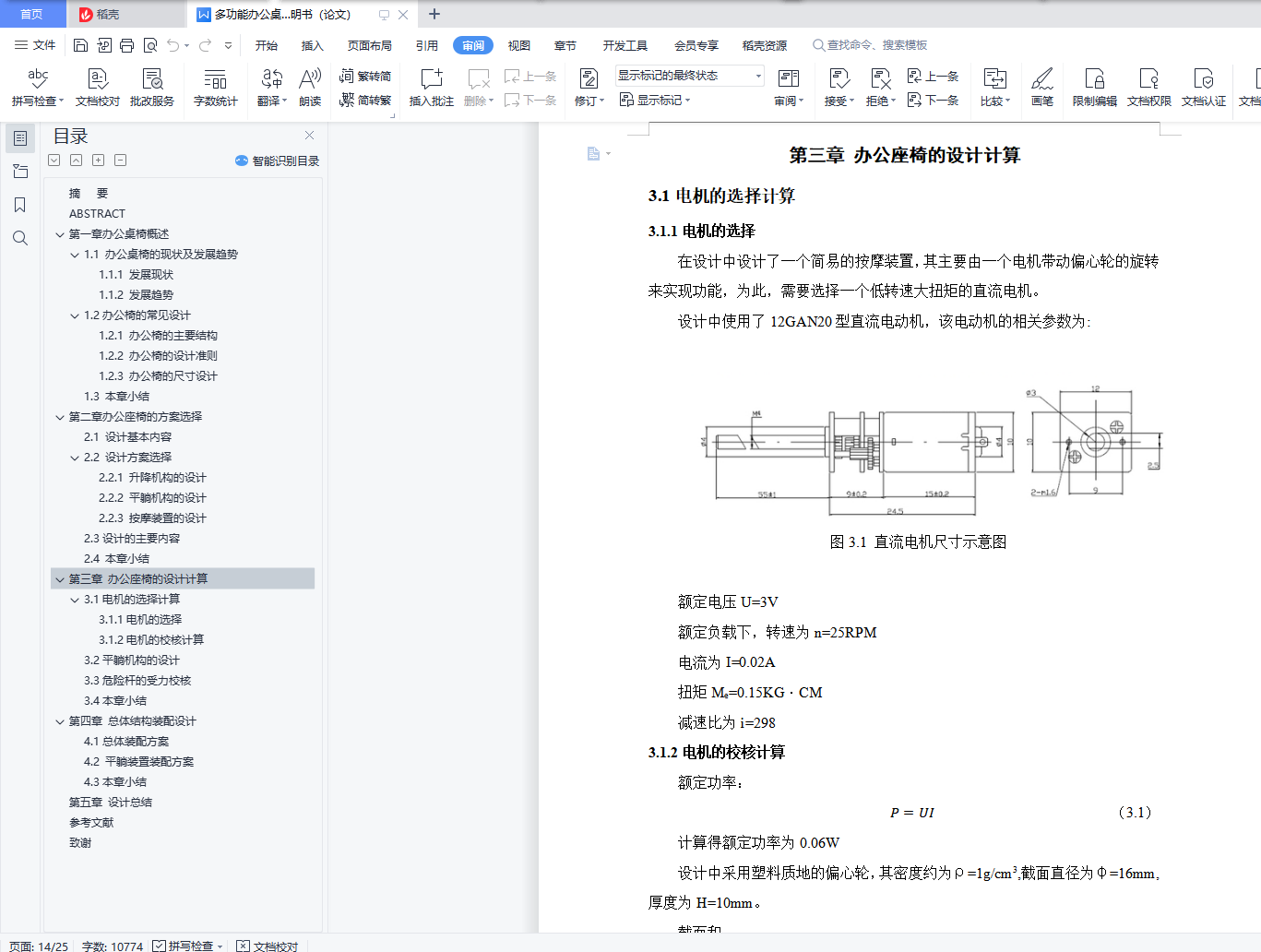Open the 开发工具 ribbon tab
The image size is (1261, 952).
625,45
